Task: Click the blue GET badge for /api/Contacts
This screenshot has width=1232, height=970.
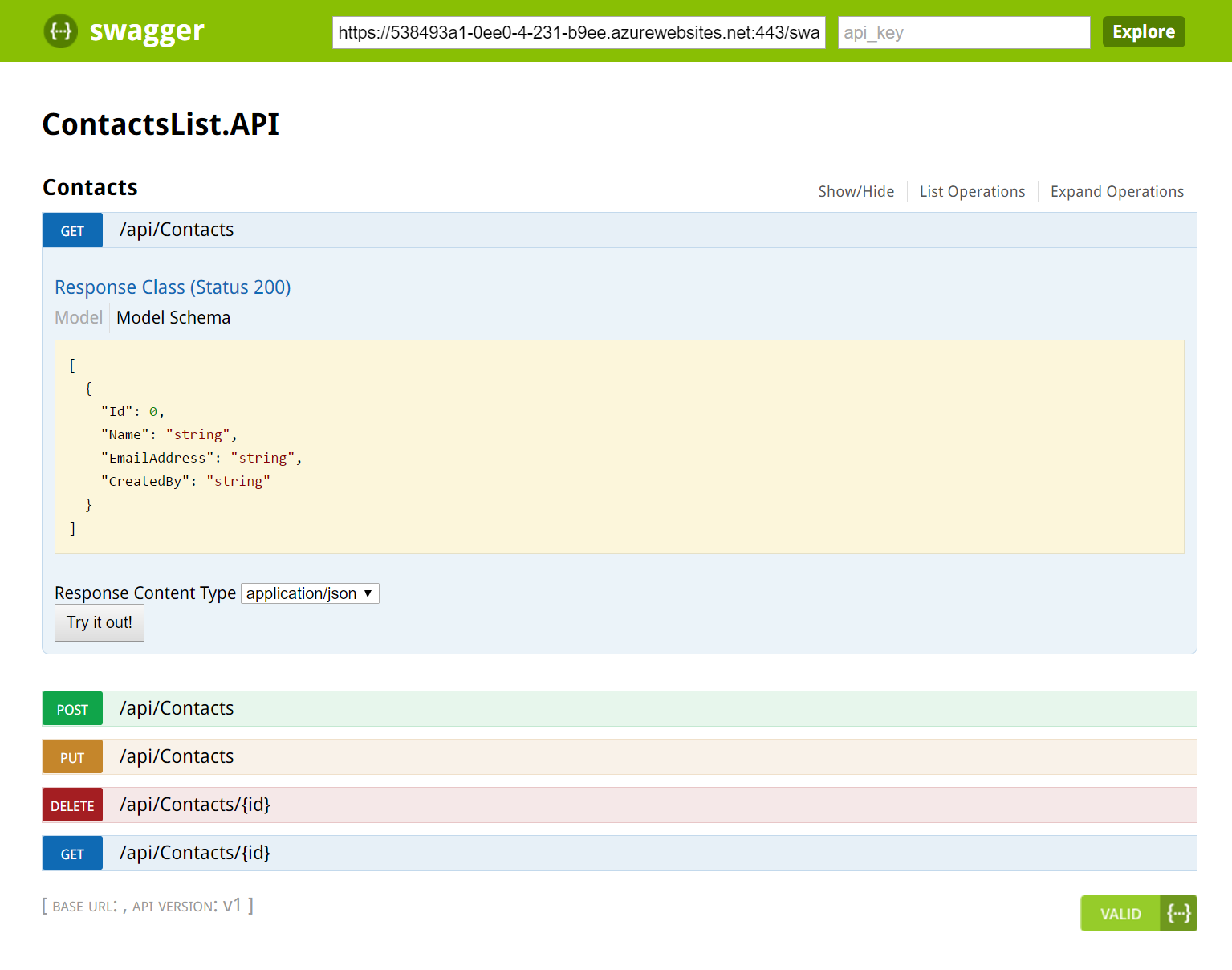Action: [x=72, y=230]
